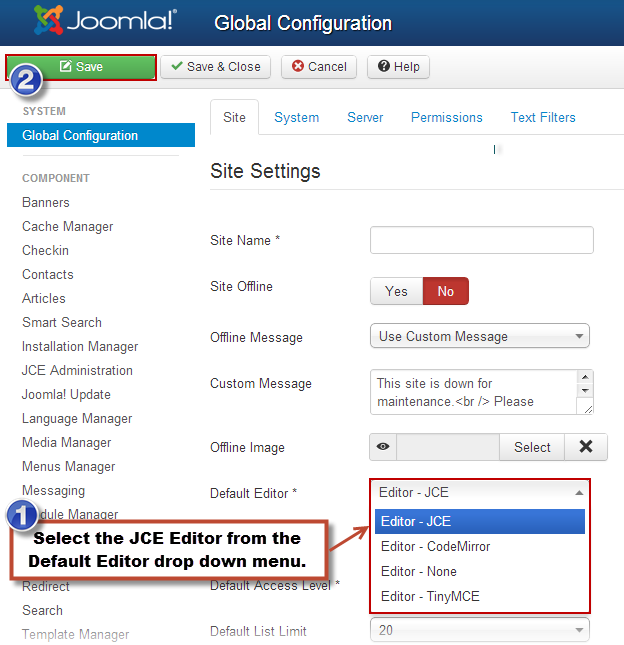624x645 pixels.
Task: Open Language Manager link
Action: tap(77, 419)
